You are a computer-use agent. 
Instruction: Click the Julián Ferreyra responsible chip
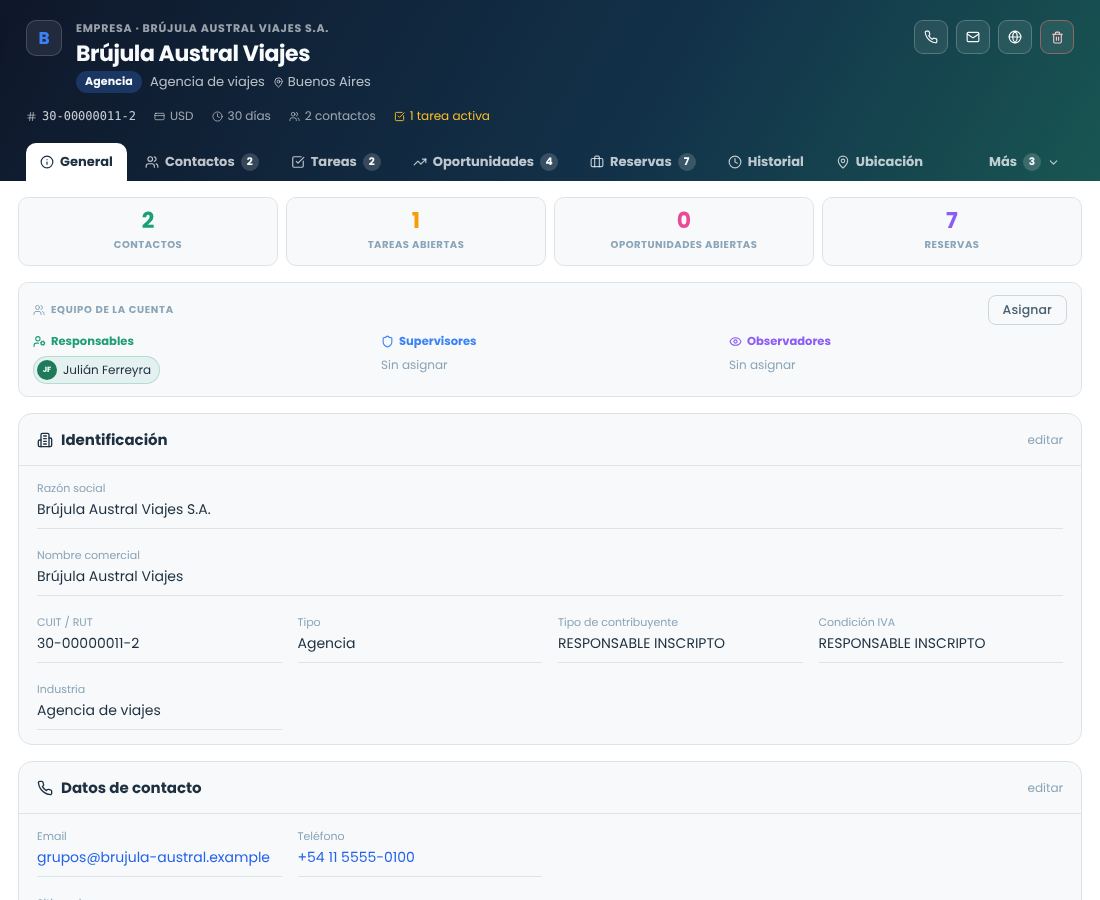(97, 370)
